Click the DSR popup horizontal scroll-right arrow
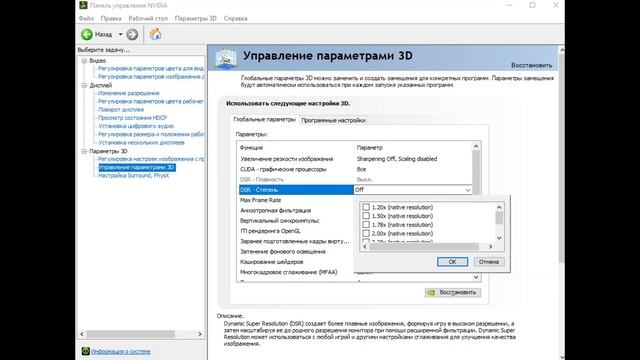 pyautogui.click(x=491, y=247)
